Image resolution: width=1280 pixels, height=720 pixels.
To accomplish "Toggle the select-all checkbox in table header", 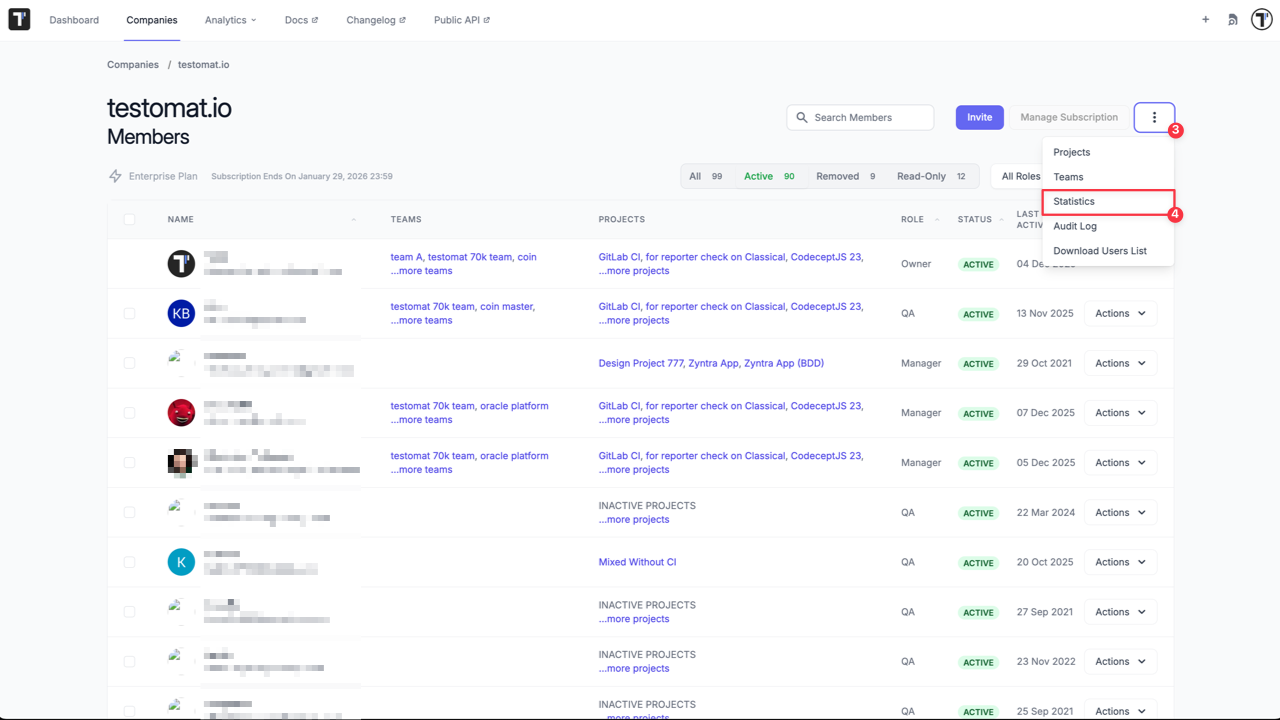I will [x=128, y=219].
